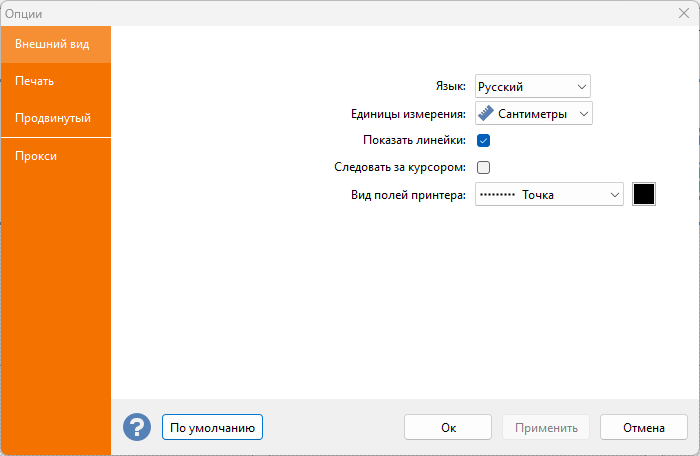This screenshot has height=456, width=700.
Task: Click the blue help question mark icon
Action: click(136, 428)
